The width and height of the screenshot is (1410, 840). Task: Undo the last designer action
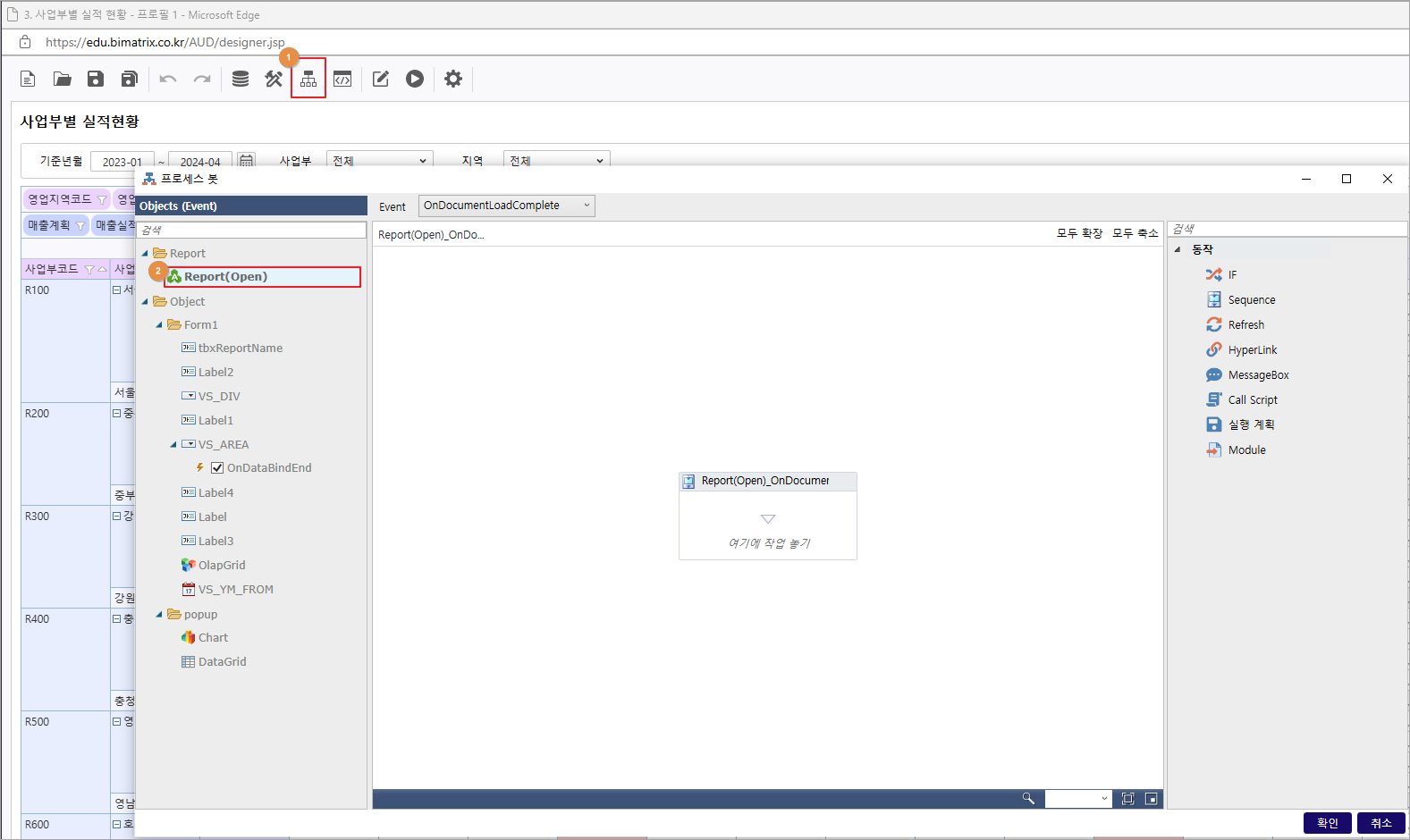[168, 79]
